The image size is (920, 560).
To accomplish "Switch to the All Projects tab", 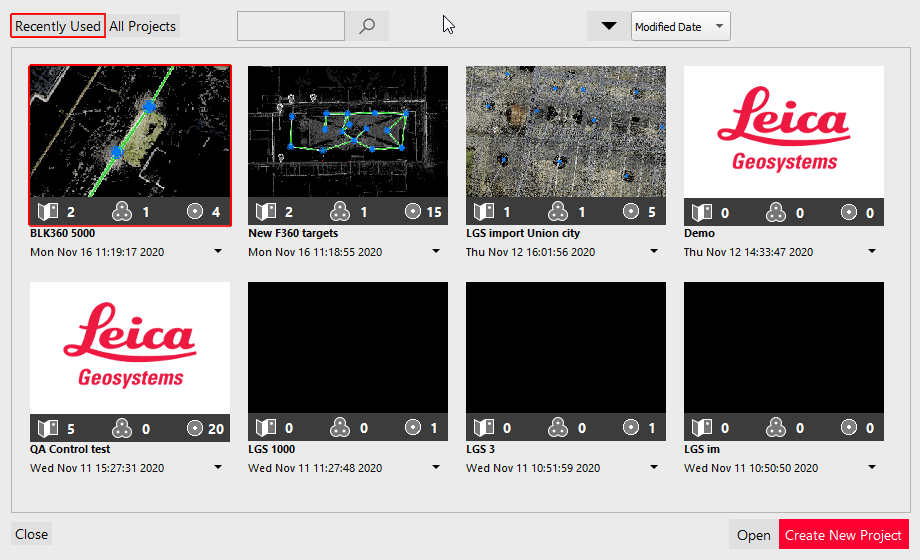I will tap(142, 27).
